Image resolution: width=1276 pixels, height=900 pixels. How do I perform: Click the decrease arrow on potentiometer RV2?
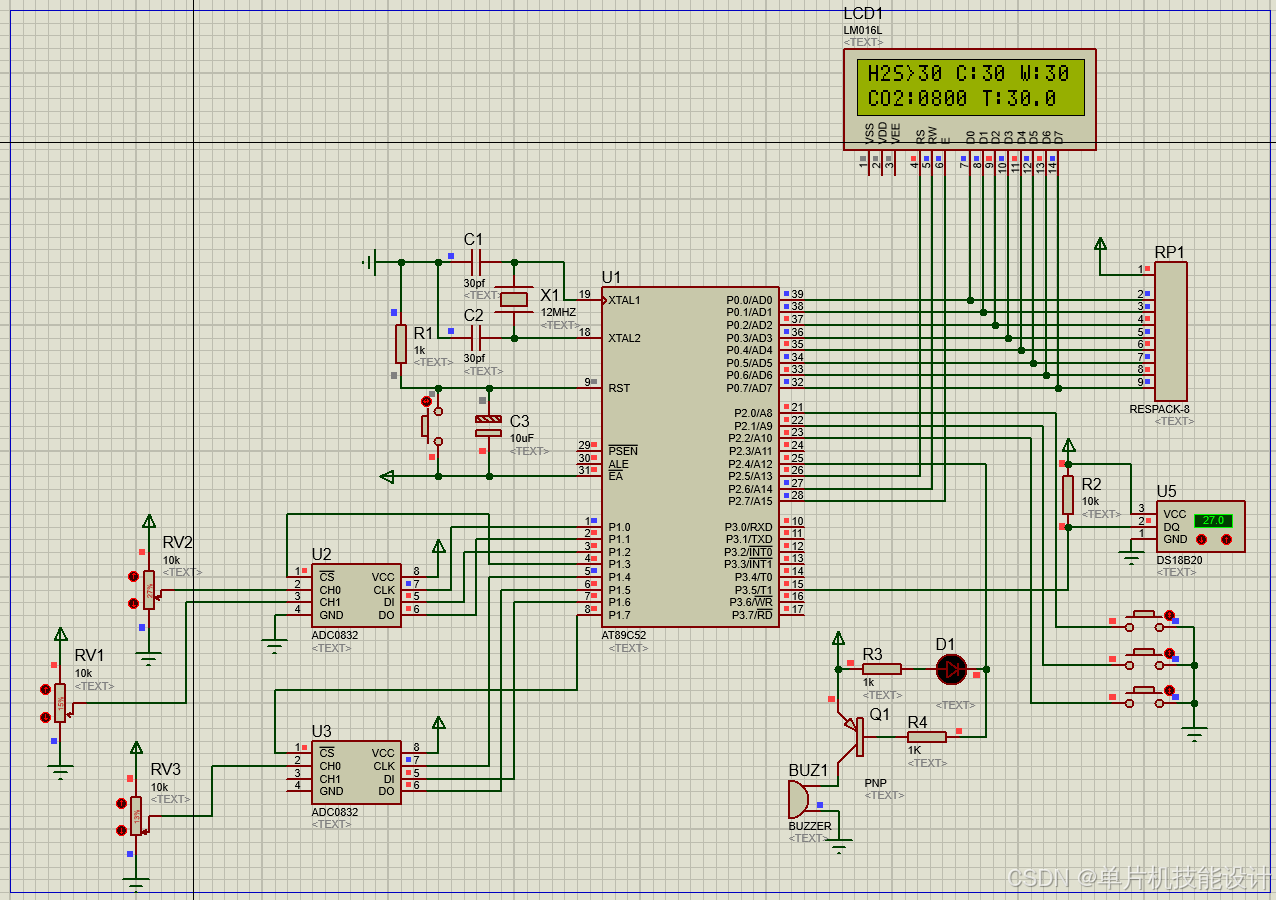[x=133, y=603]
